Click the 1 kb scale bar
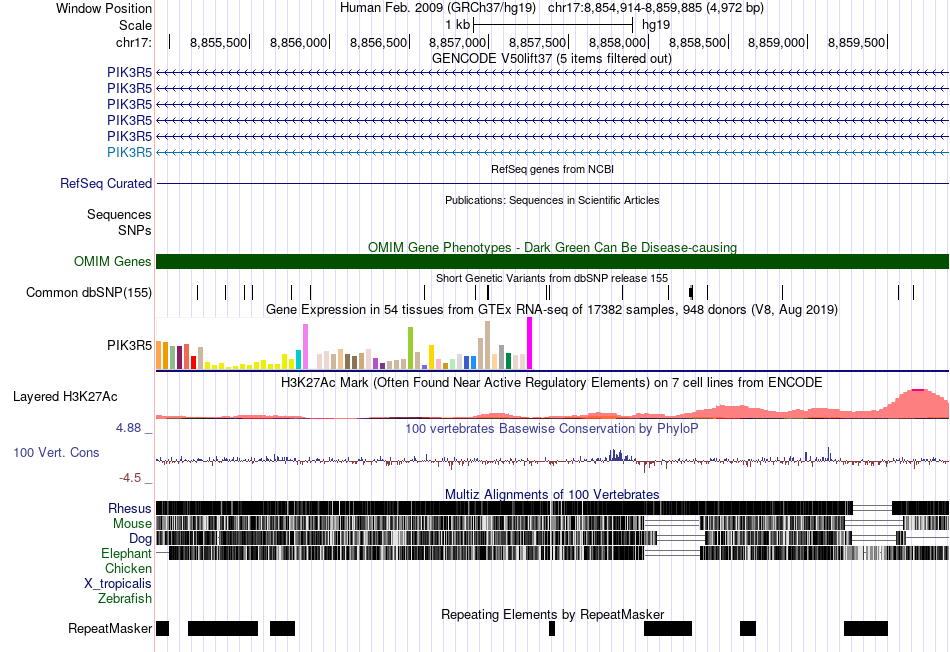 click(553, 25)
